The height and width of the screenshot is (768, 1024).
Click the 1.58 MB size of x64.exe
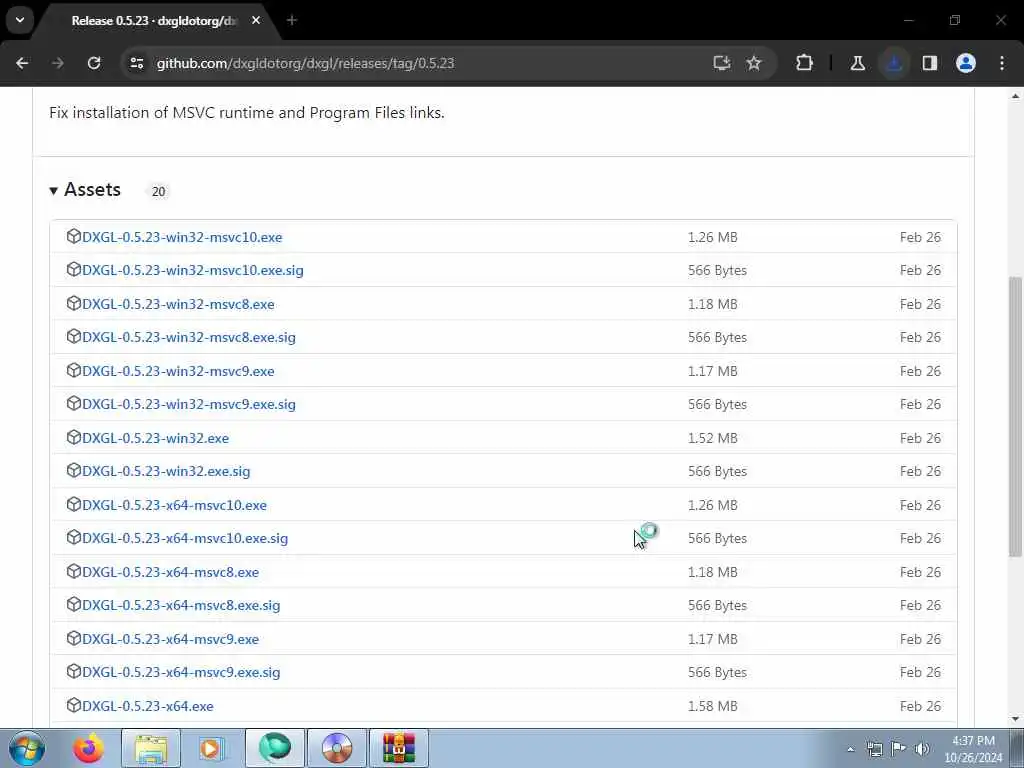pyautogui.click(x=712, y=707)
